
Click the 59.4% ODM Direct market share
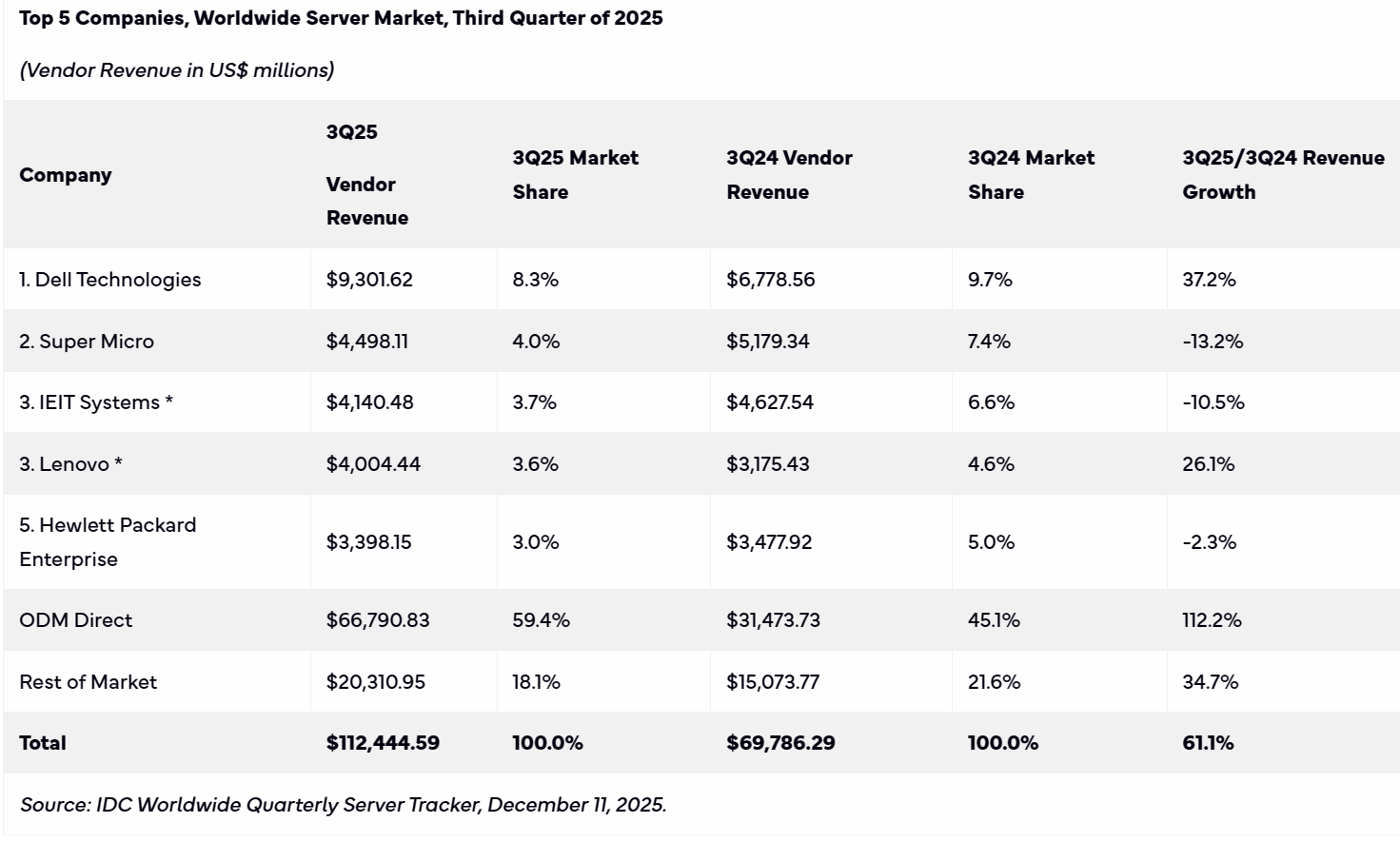point(541,620)
